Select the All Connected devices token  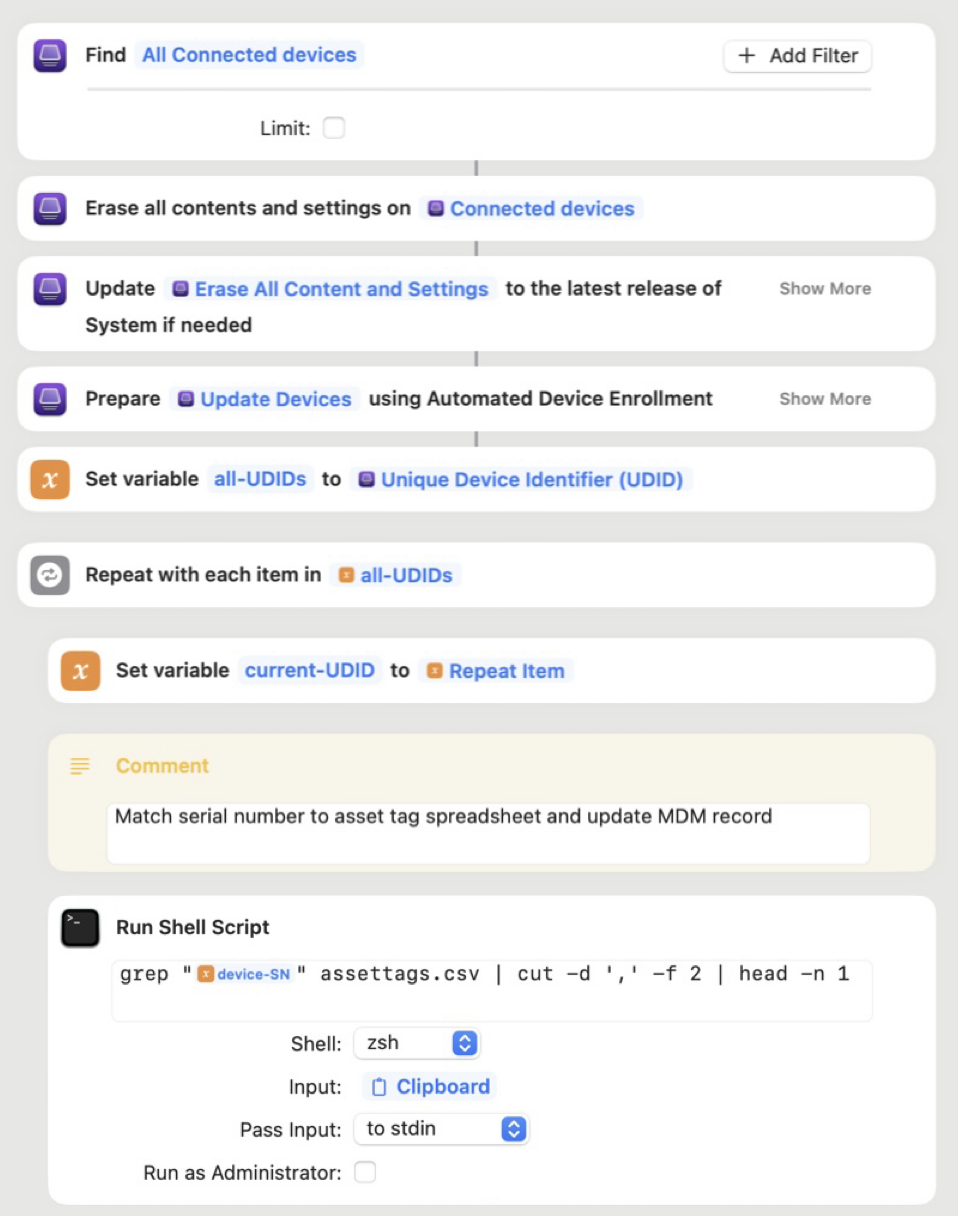click(248, 55)
